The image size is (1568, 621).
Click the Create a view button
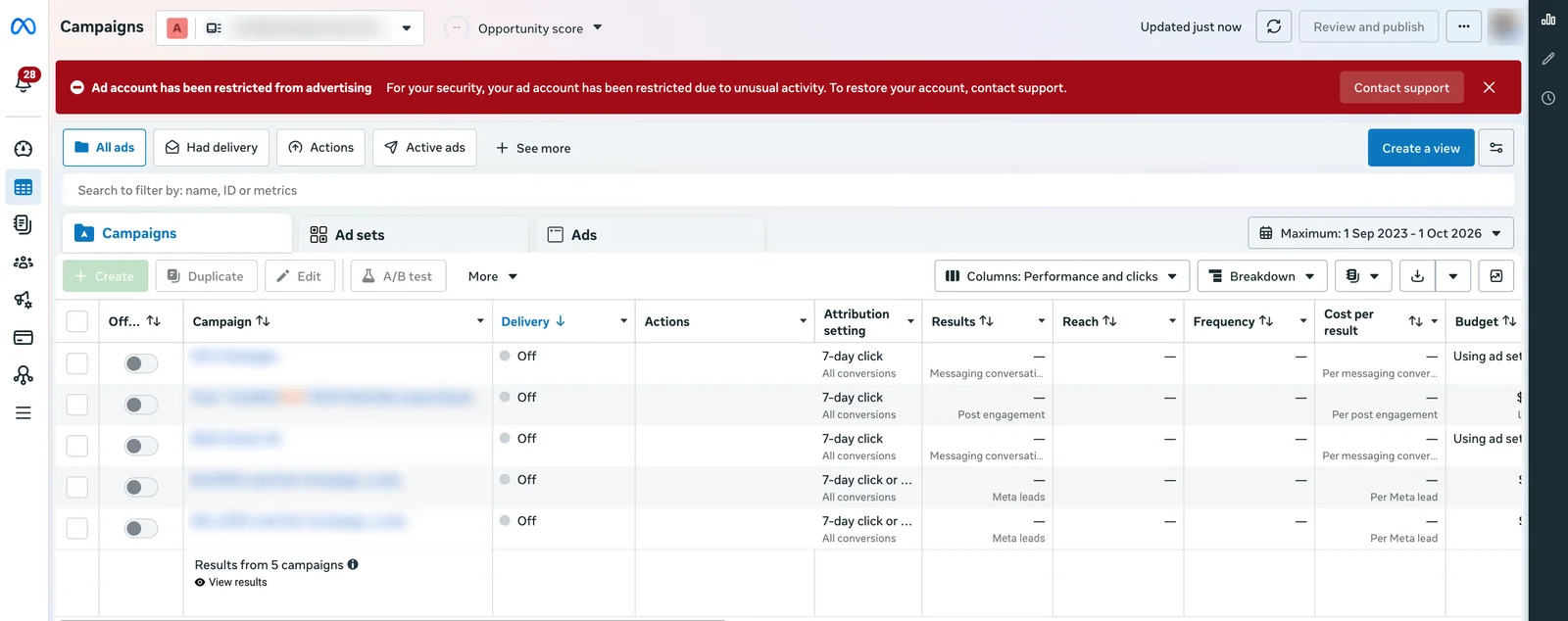tap(1421, 148)
